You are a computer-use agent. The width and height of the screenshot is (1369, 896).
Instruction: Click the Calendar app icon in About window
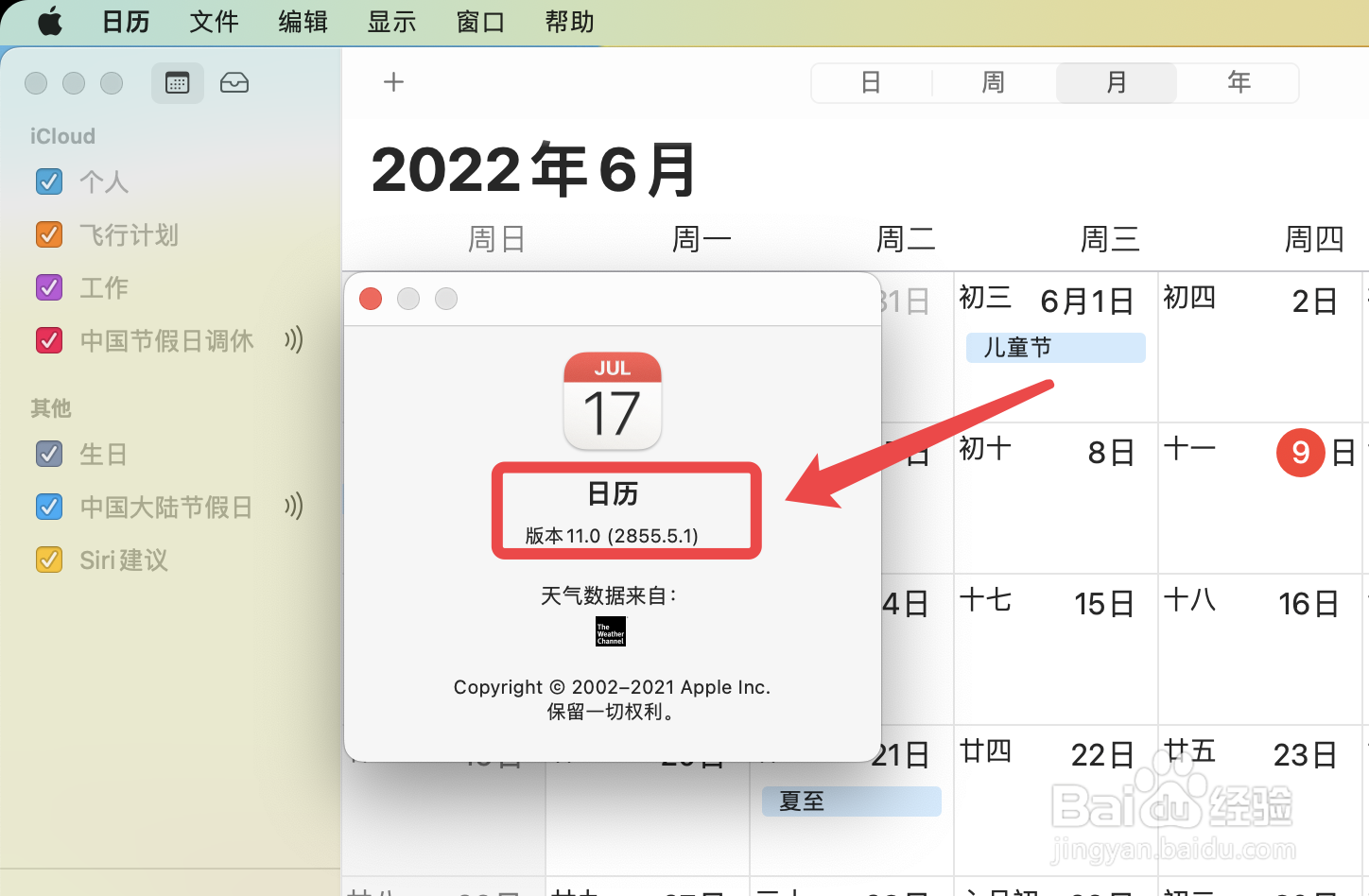click(x=613, y=401)
